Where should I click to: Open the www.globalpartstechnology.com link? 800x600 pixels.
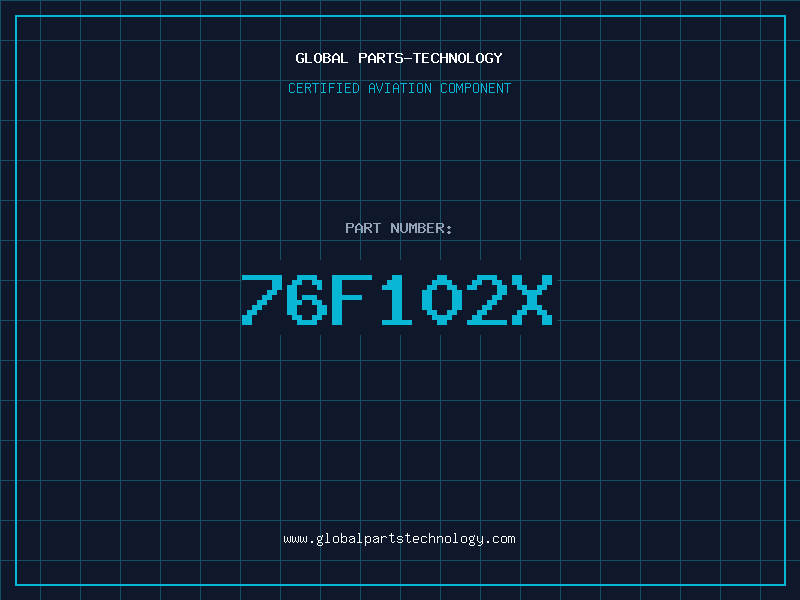399,539
